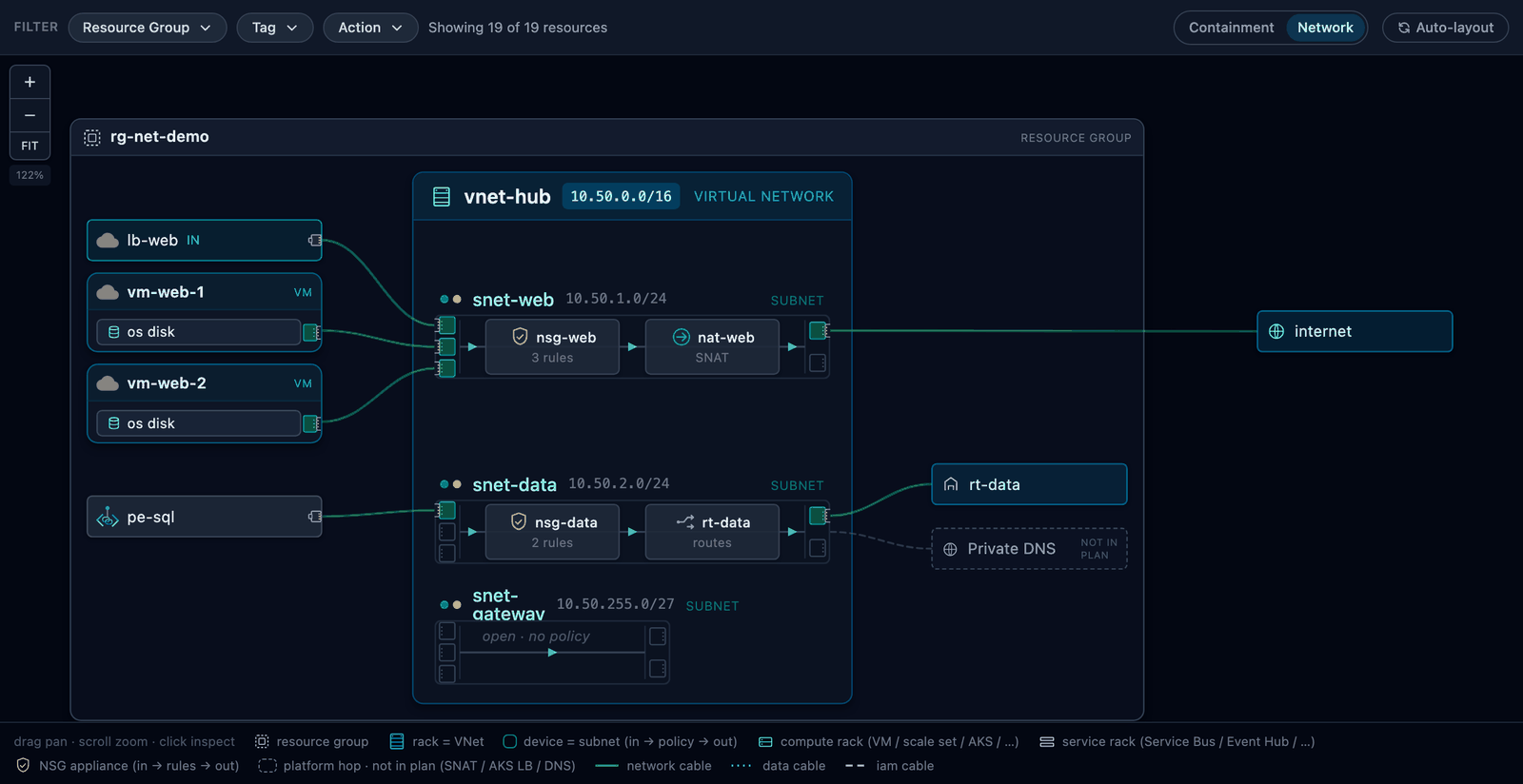Click the vm-web-2 os disk port

click(x=311, y=423)
